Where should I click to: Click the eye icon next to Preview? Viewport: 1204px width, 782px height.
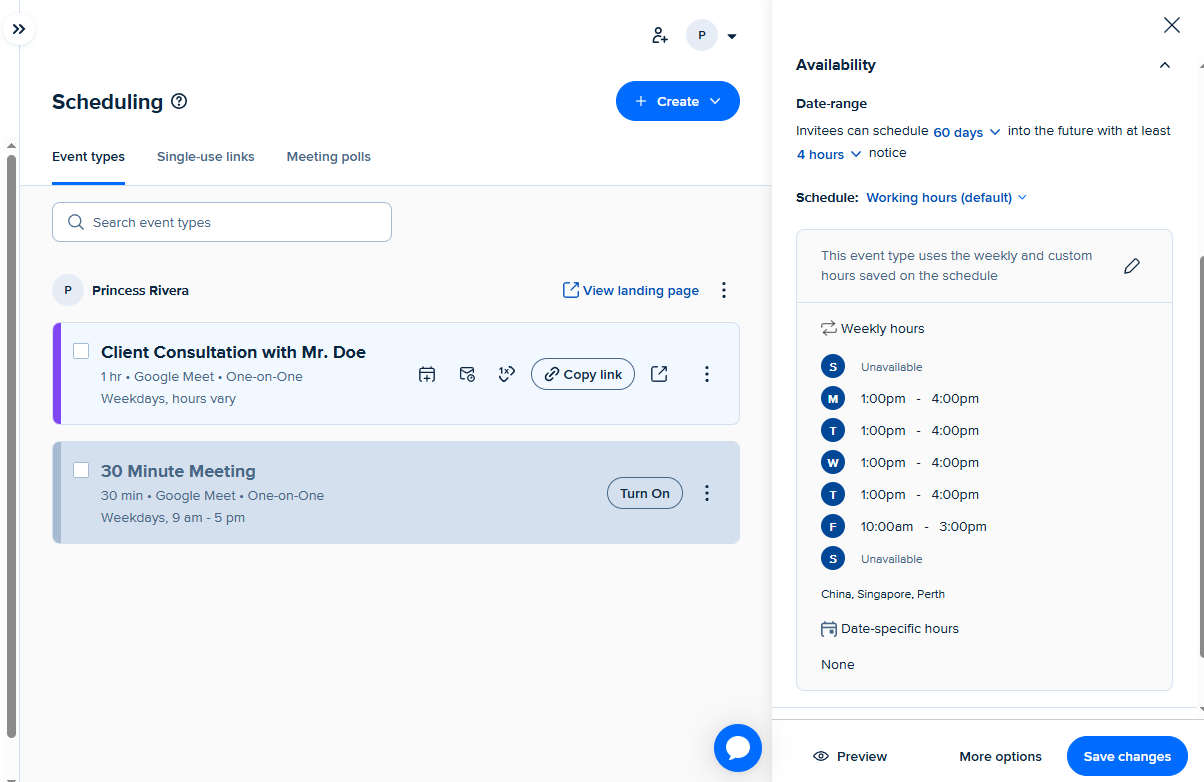click(821, 756)
